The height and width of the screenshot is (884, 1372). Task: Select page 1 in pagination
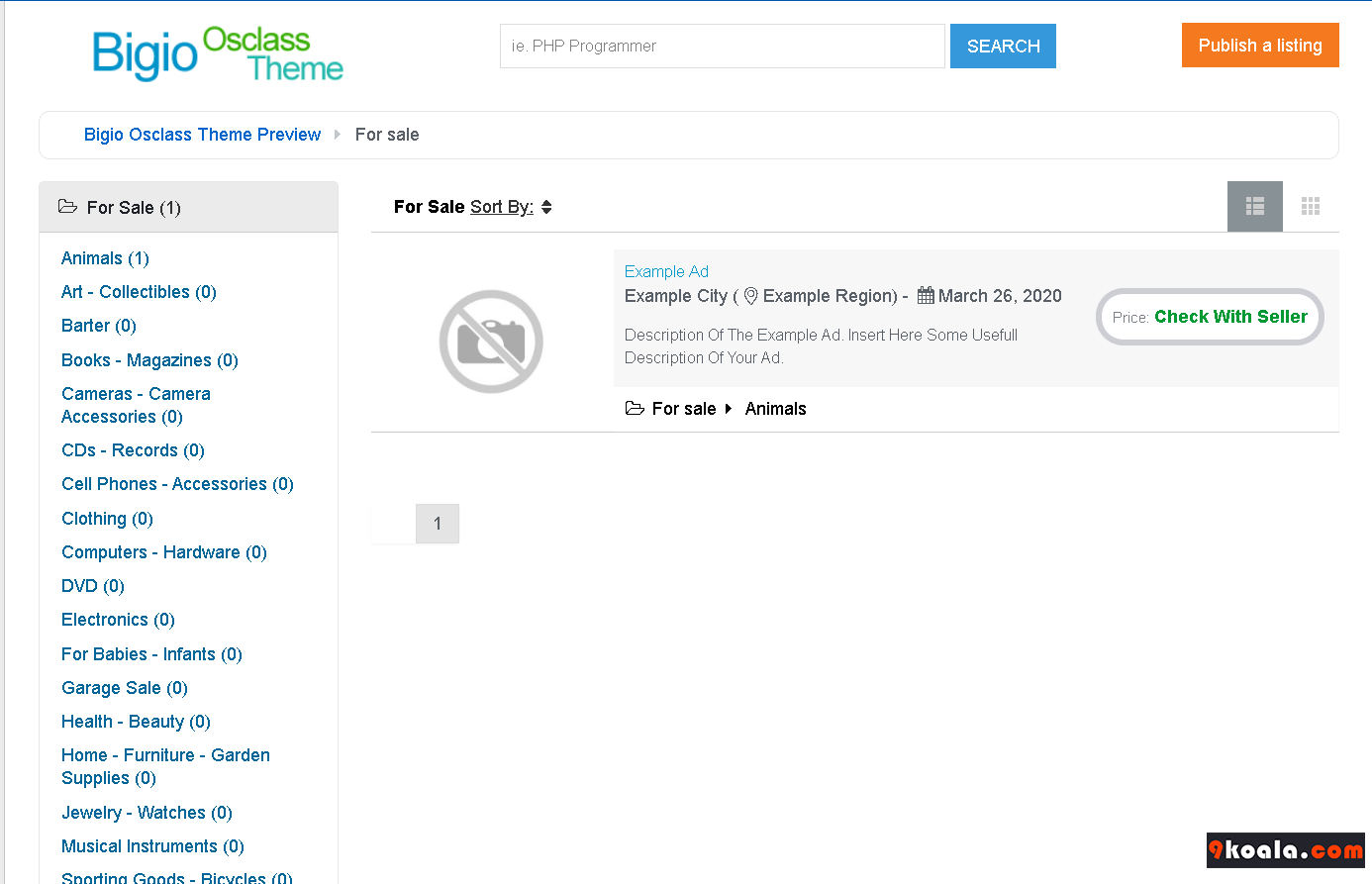point(437,524)
